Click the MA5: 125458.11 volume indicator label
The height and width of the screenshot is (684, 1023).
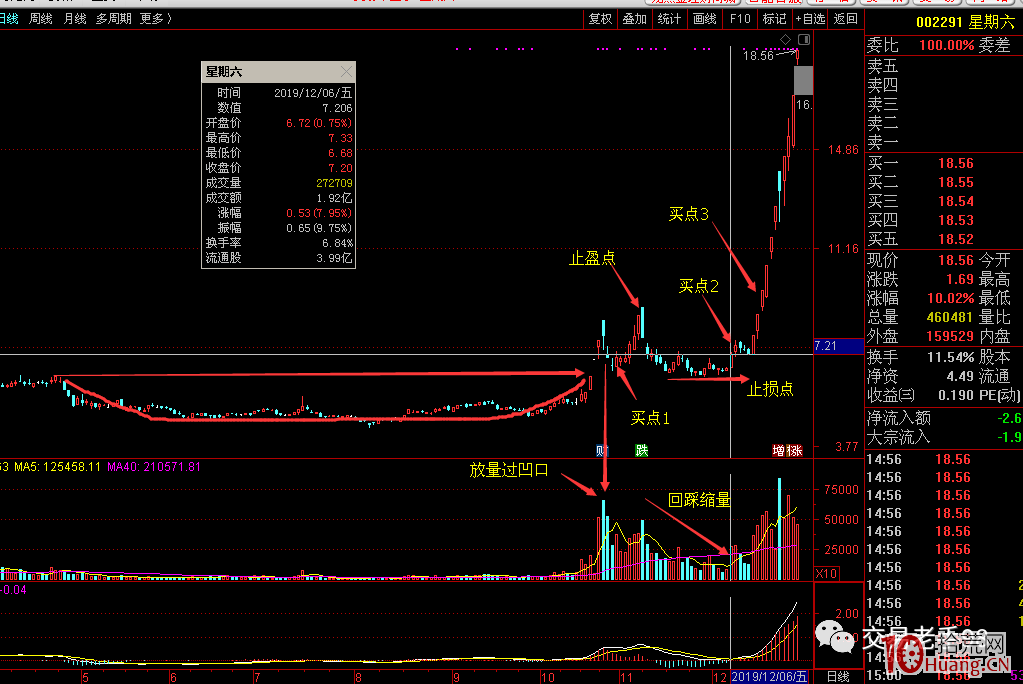tap(57, 467)
